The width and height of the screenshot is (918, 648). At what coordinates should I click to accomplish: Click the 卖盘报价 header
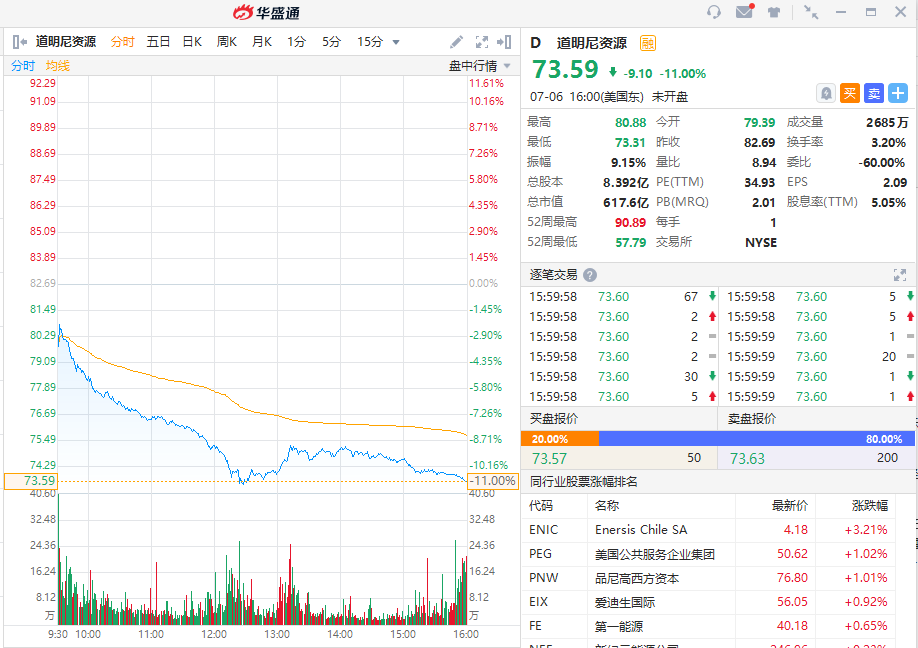tap(752, 419)
